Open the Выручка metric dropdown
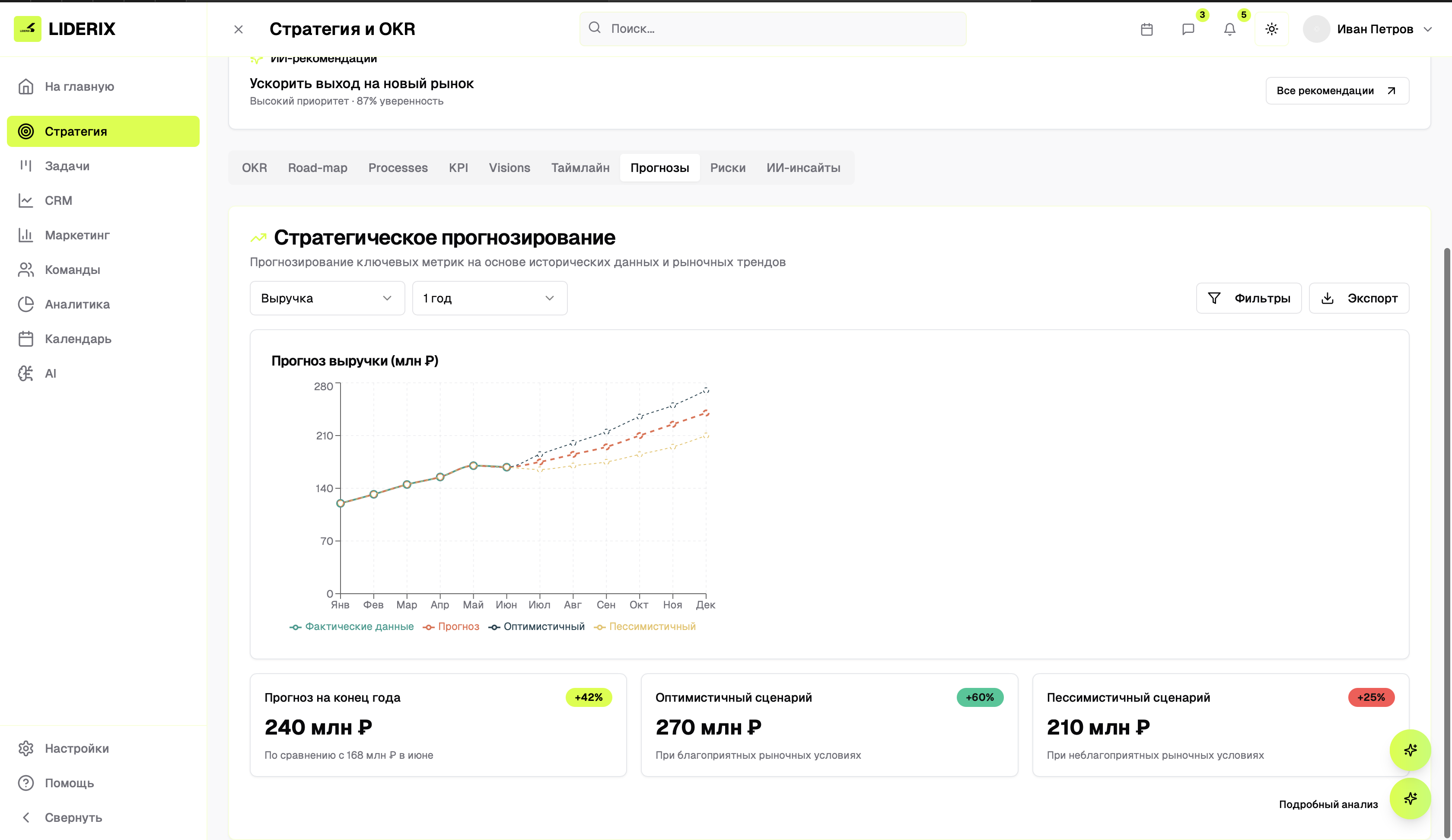The width and height of the screenshot is (1452, 840). (327, 298)
